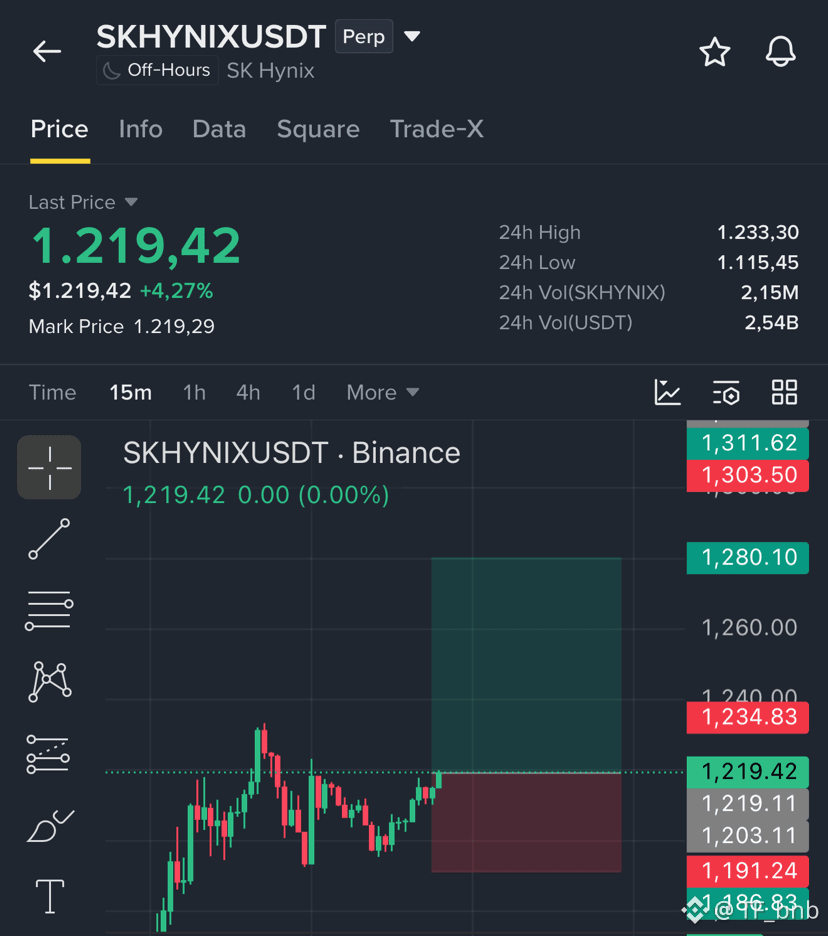Select the 1h interval
Screen dimensions: 828x936
194,393
